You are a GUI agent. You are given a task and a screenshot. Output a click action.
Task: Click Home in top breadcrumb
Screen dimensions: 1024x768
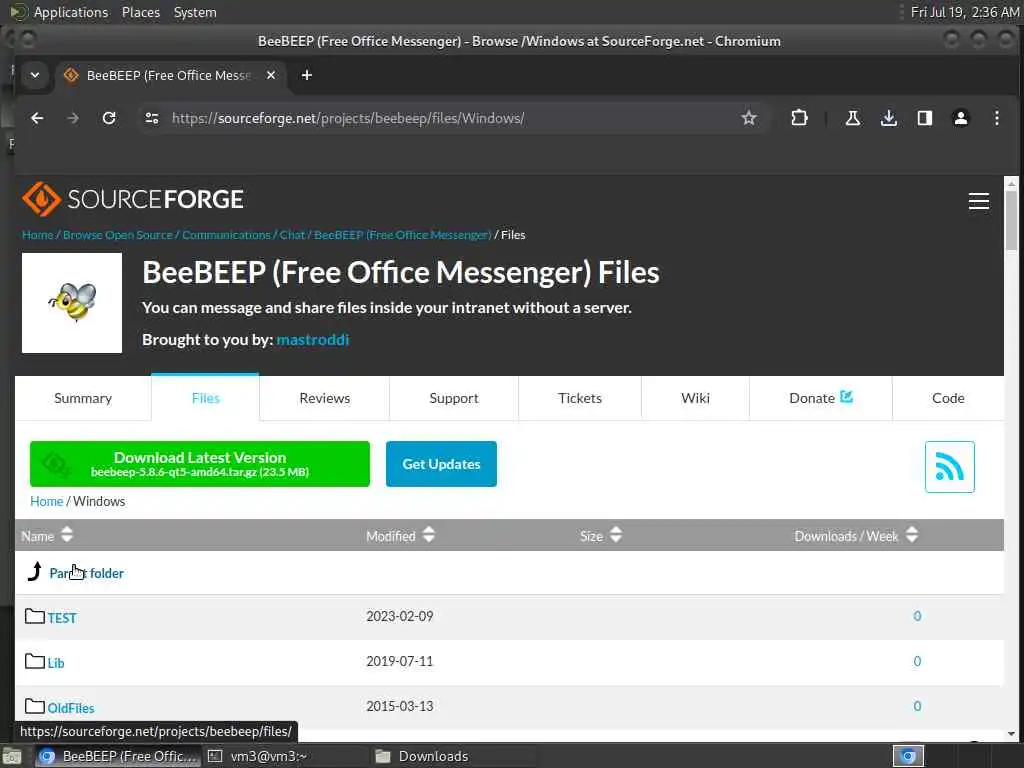[x=38, y=235]
